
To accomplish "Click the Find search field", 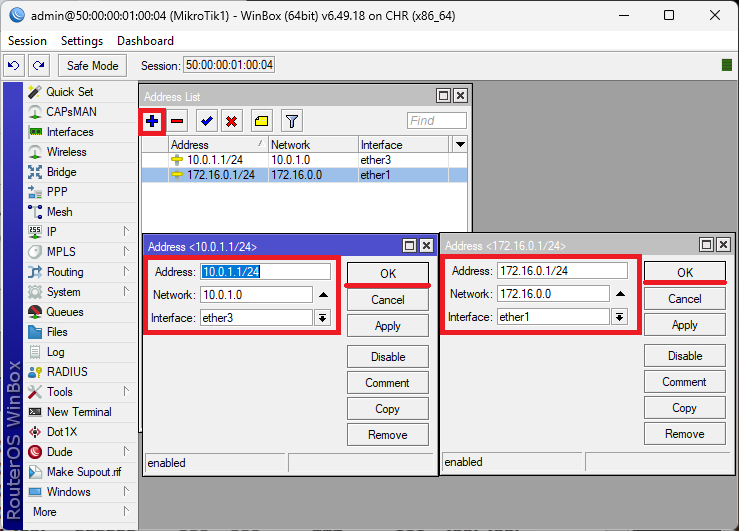I will (436, 121).
